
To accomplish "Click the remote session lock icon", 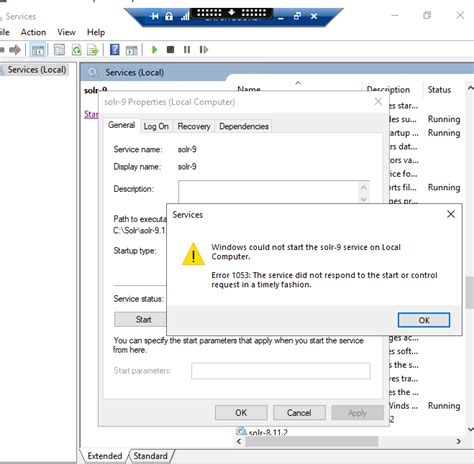I will tap(169, 16).
